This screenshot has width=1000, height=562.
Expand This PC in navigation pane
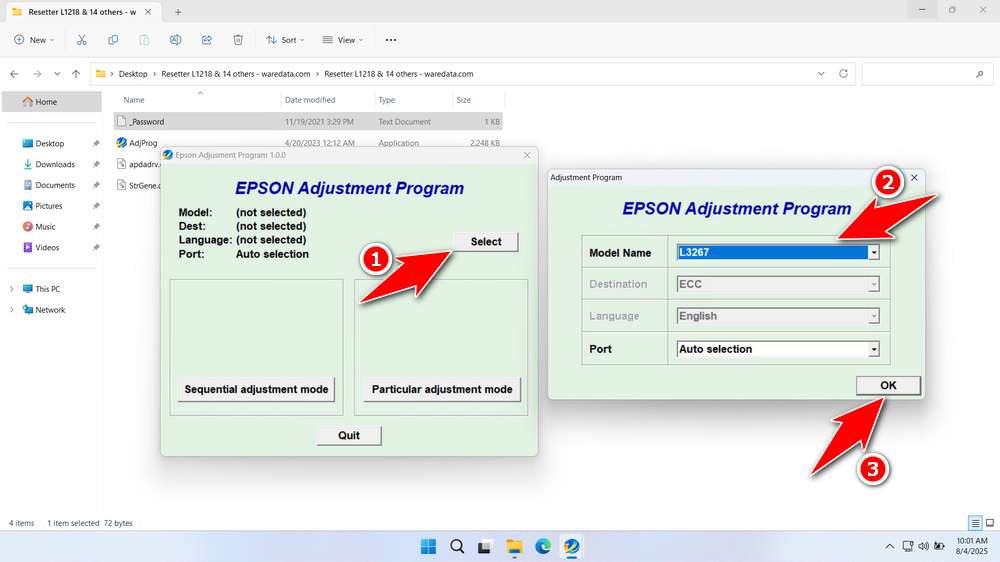[11, 289]
